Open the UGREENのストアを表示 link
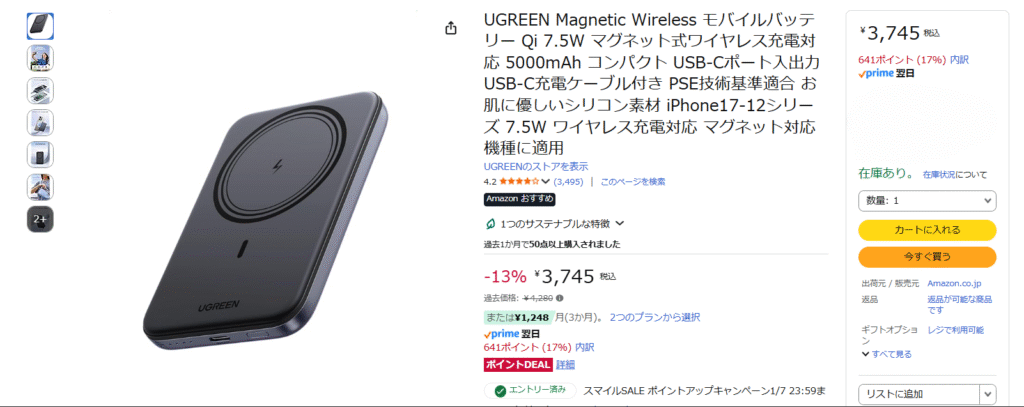The image size is (1024, 407). click(x=536, y=167)
